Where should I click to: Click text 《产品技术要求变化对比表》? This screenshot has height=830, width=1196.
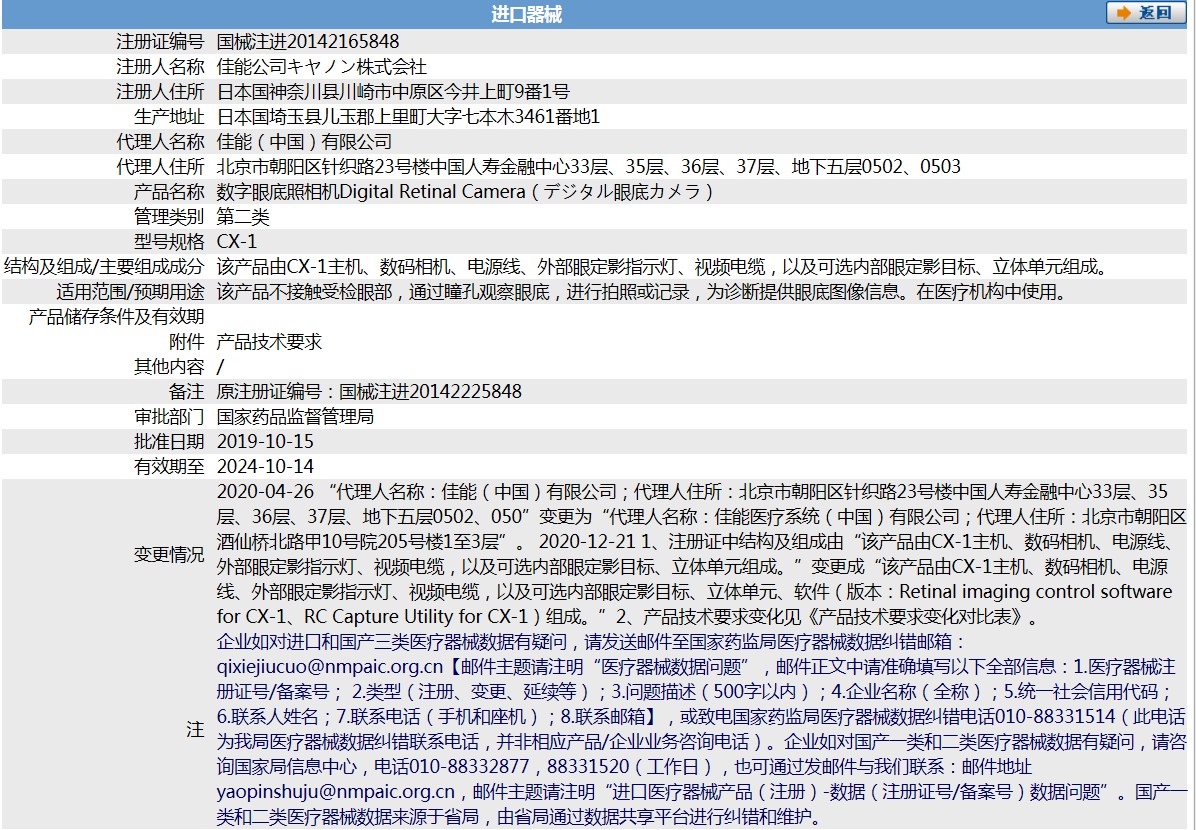[x=915, y=616]
